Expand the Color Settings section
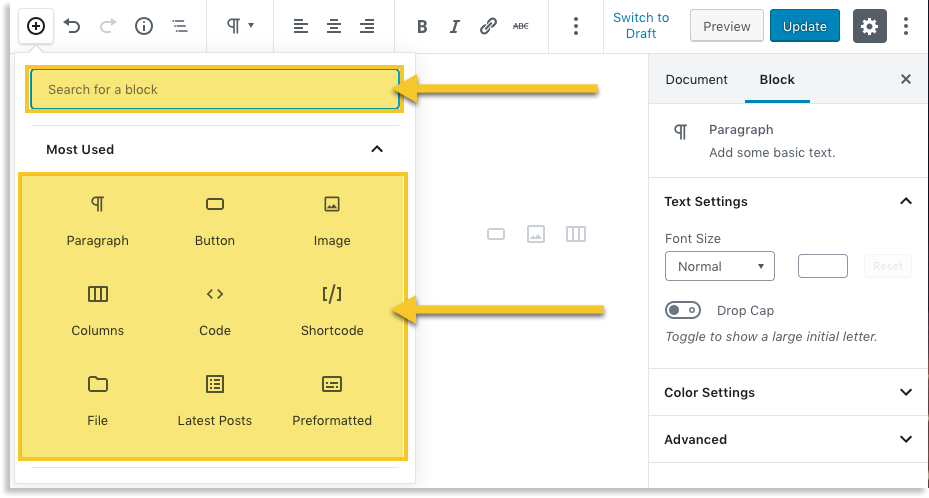929x498 pixels. coord(788,392)
